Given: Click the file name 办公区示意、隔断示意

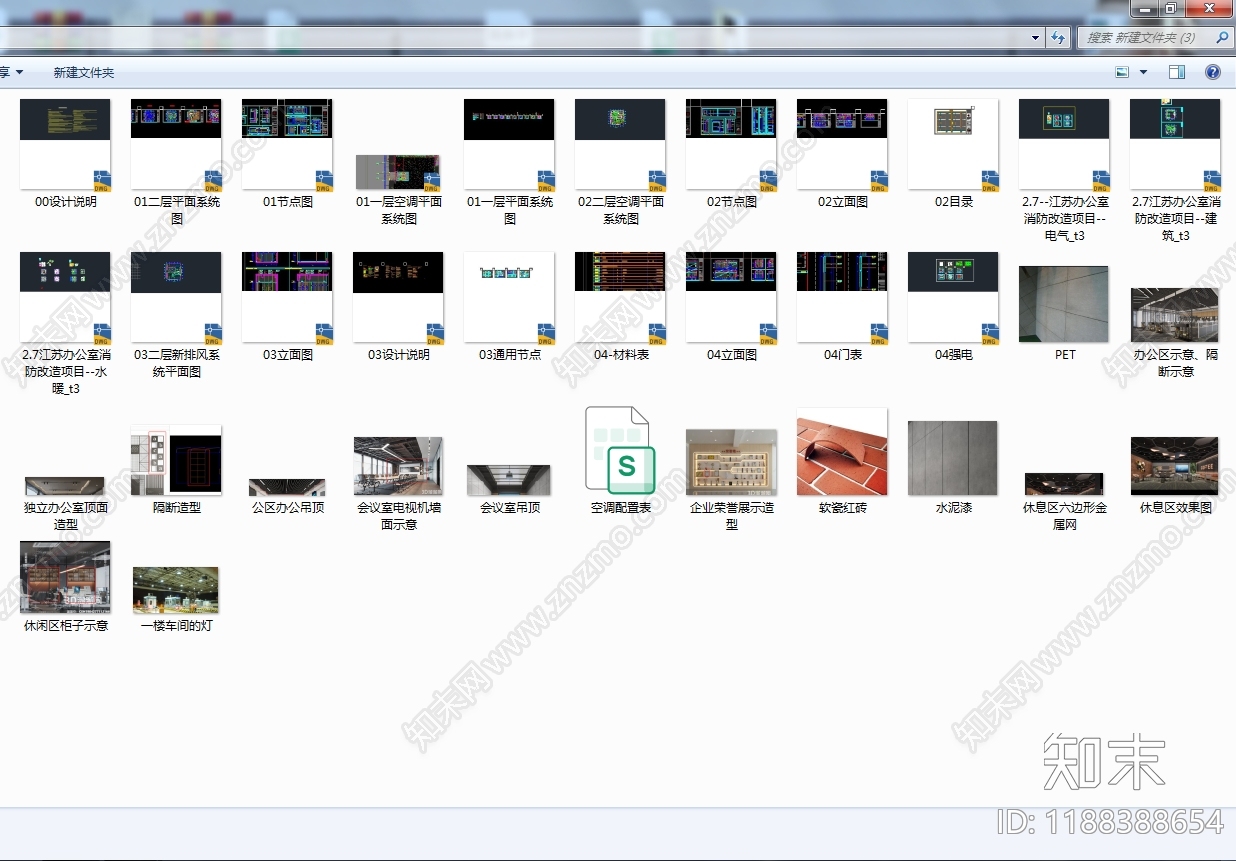Looking at the screenshot, I should coord(1176,363).
